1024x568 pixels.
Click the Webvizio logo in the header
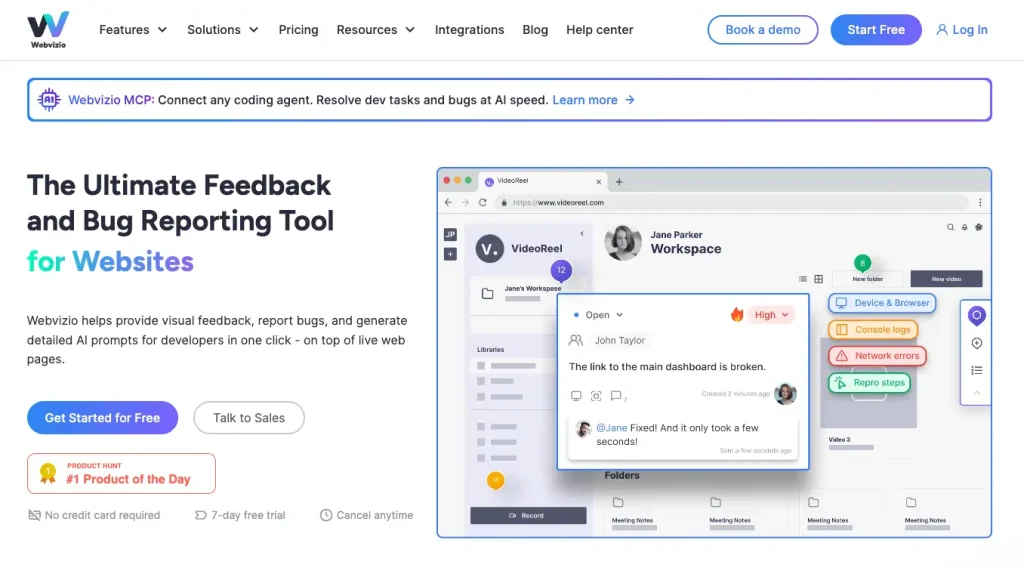tap(48, 30)
